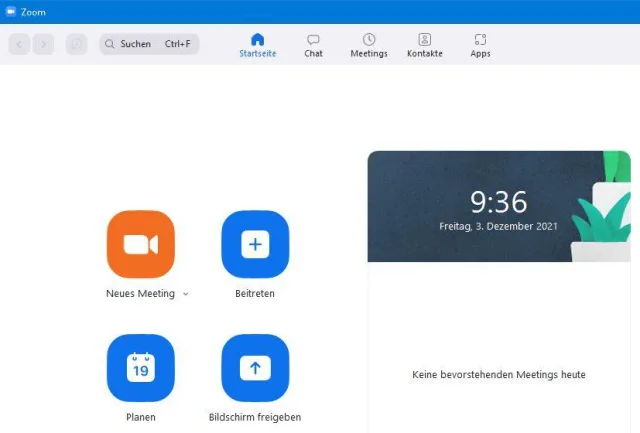The width and height of the screenshot is (640, 433).
Task: Click the back navigation arrow
Action: click(x=19, y=44)
